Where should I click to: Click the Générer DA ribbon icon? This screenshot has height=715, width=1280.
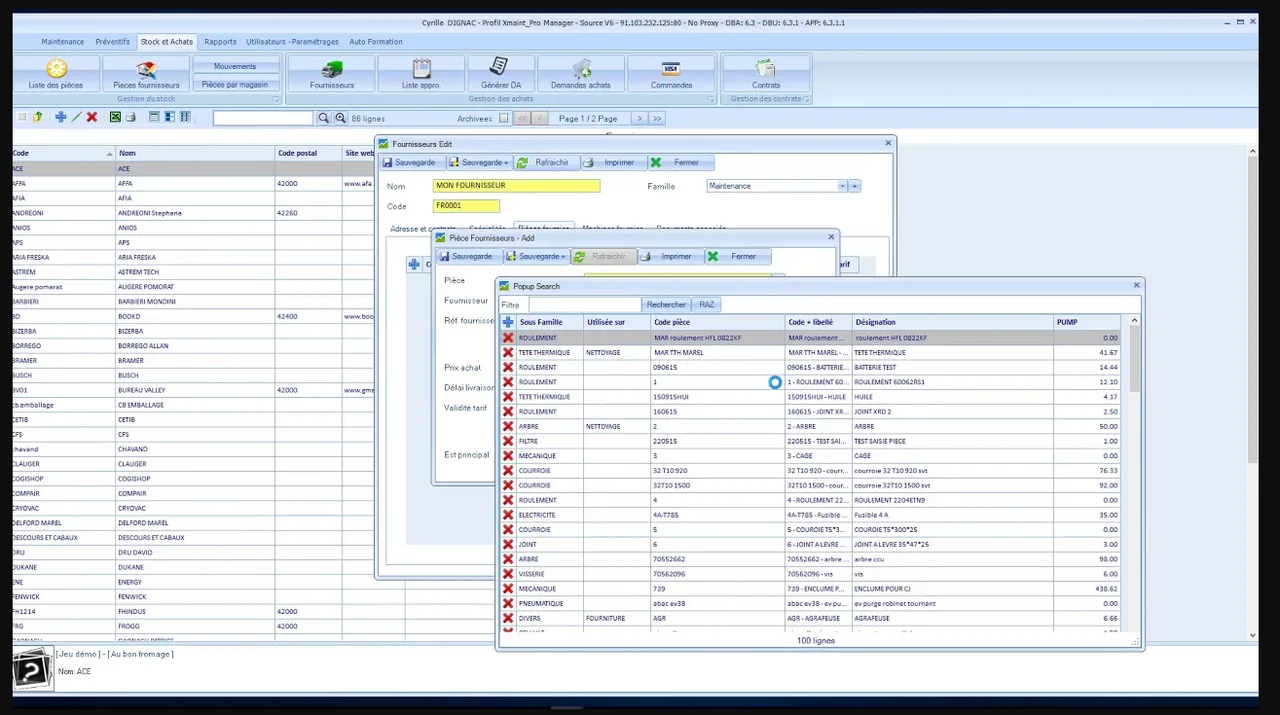[x=501, y=74]
